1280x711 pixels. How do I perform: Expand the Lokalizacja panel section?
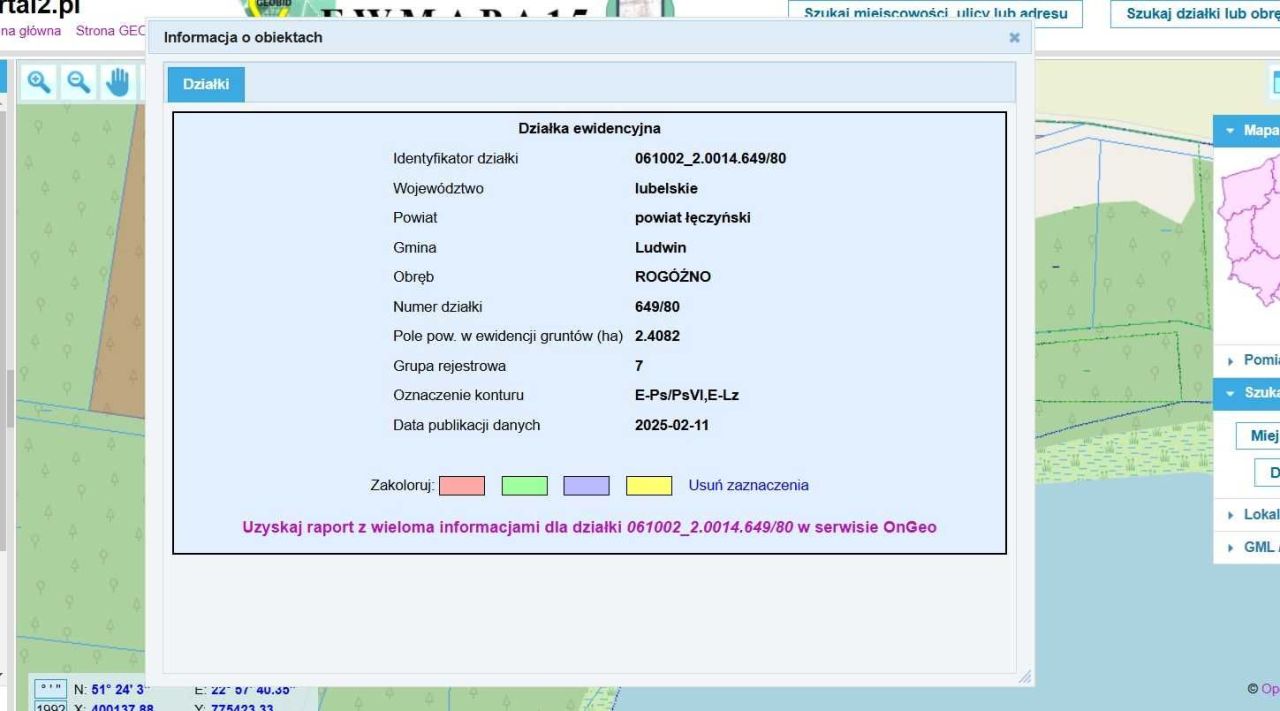pyautogui.click(x=1247, y=515)
